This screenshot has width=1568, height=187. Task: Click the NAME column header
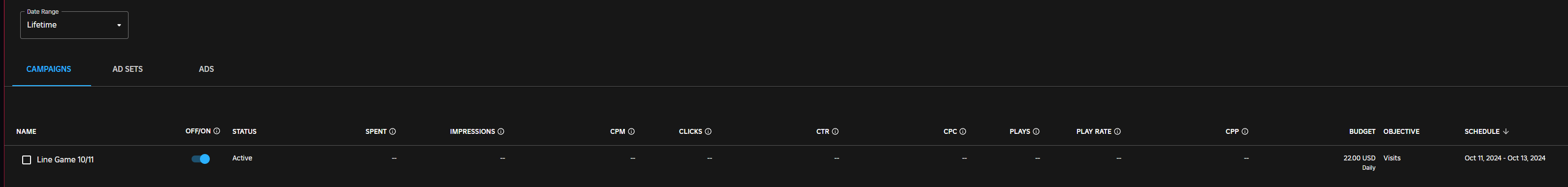point(26,131)
